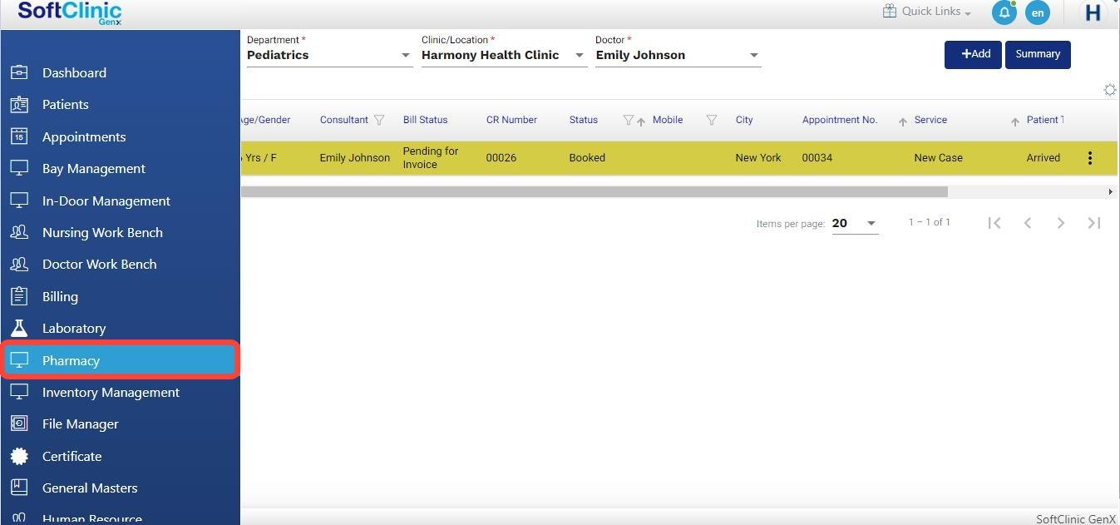Open the notifications bell icon
Image resolution: width=1120 pixels, height=525 pixels.
[x=1004, y=13]
